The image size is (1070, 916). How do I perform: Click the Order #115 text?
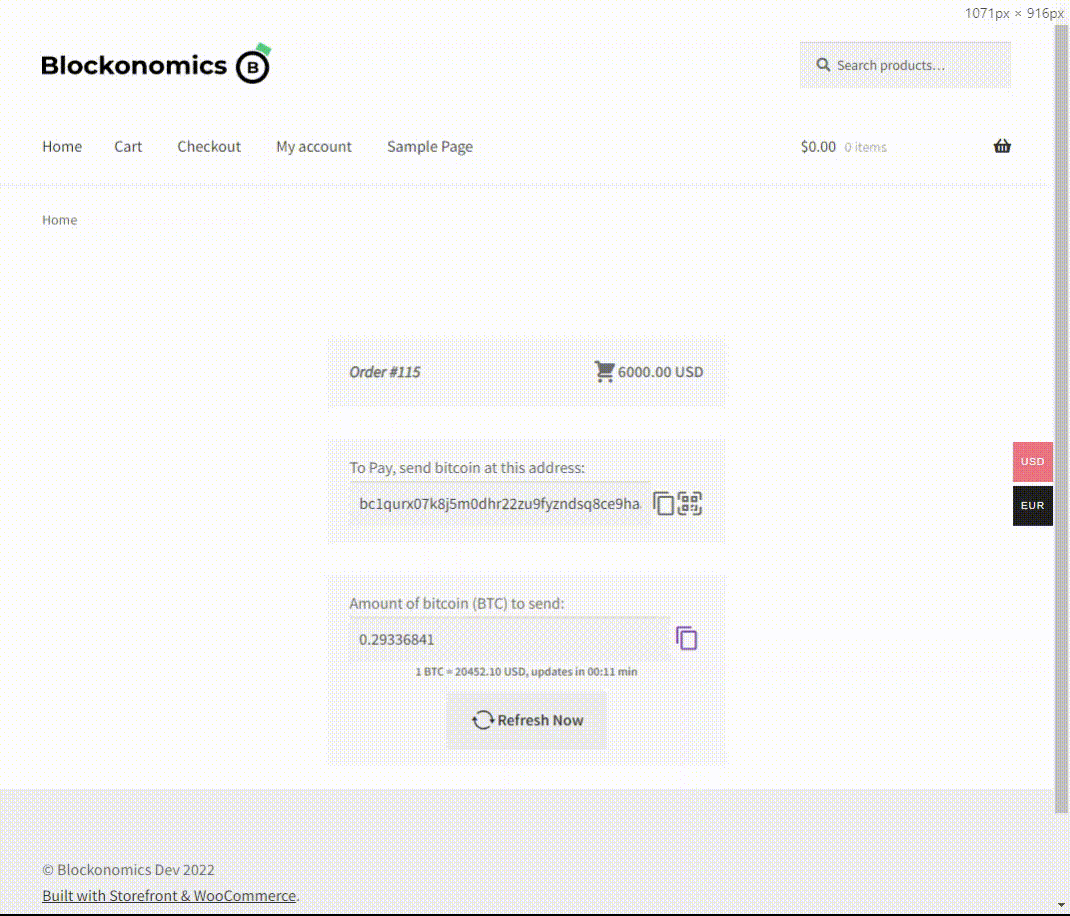[385, 372]
